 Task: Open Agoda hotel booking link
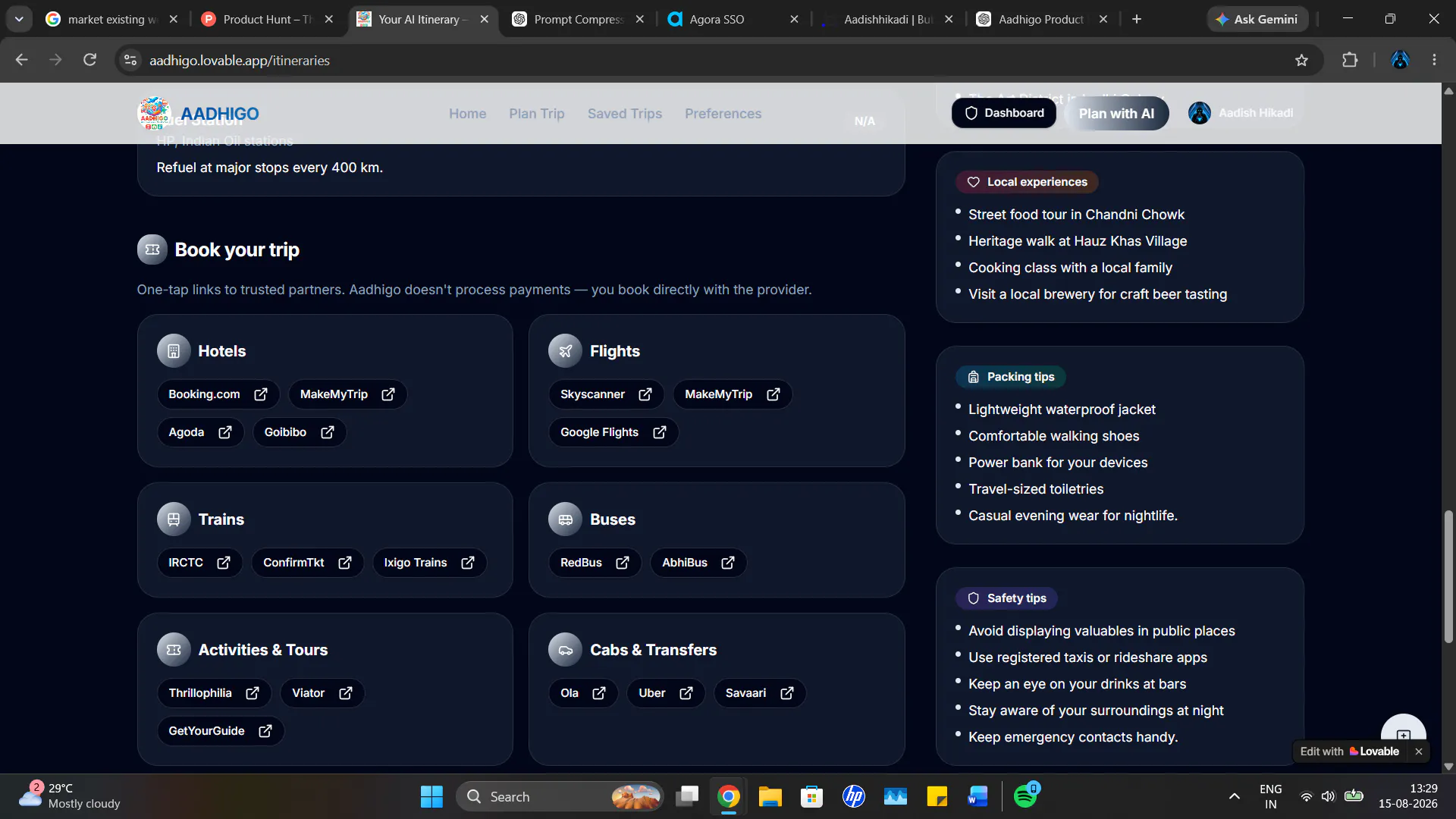click(200, 432)
